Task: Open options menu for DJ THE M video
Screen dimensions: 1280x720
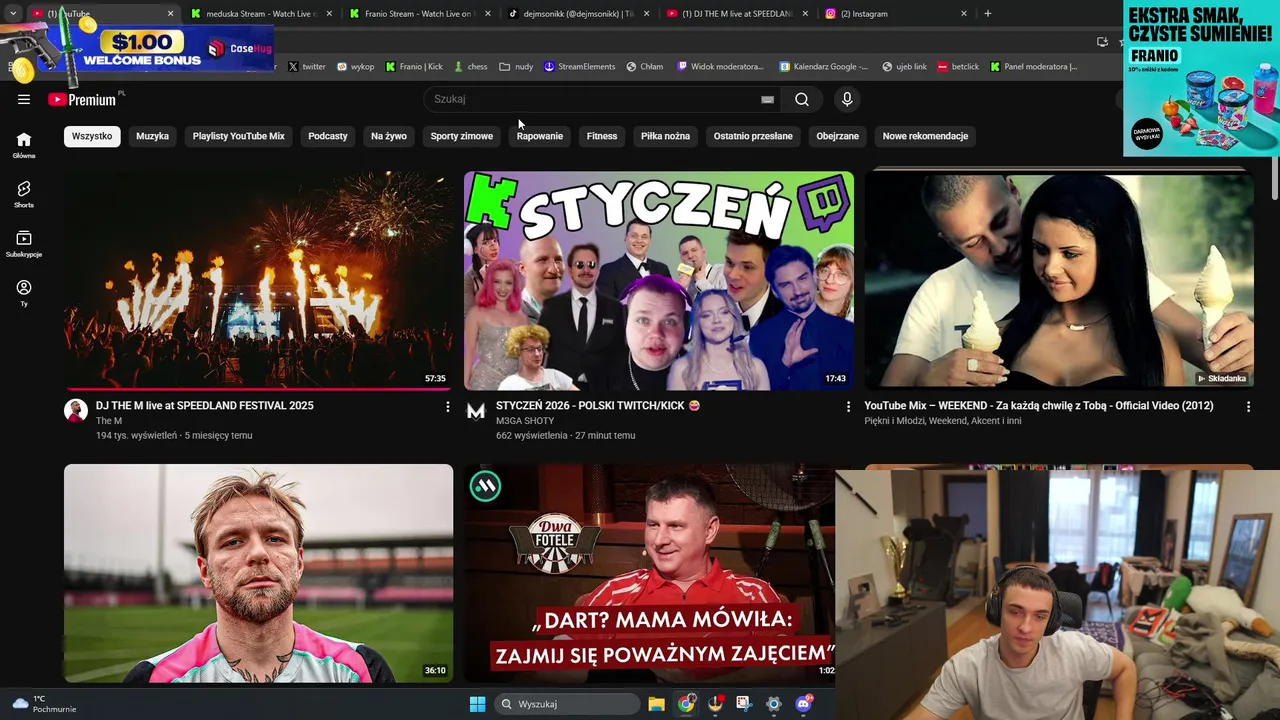Action: [x=447, y=407]
